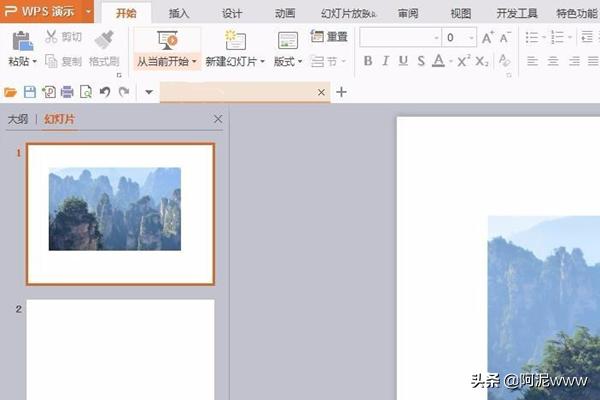600x400 pixels.
Task: Open quick access toolbar customize dropdown
Action: [149, 92]
